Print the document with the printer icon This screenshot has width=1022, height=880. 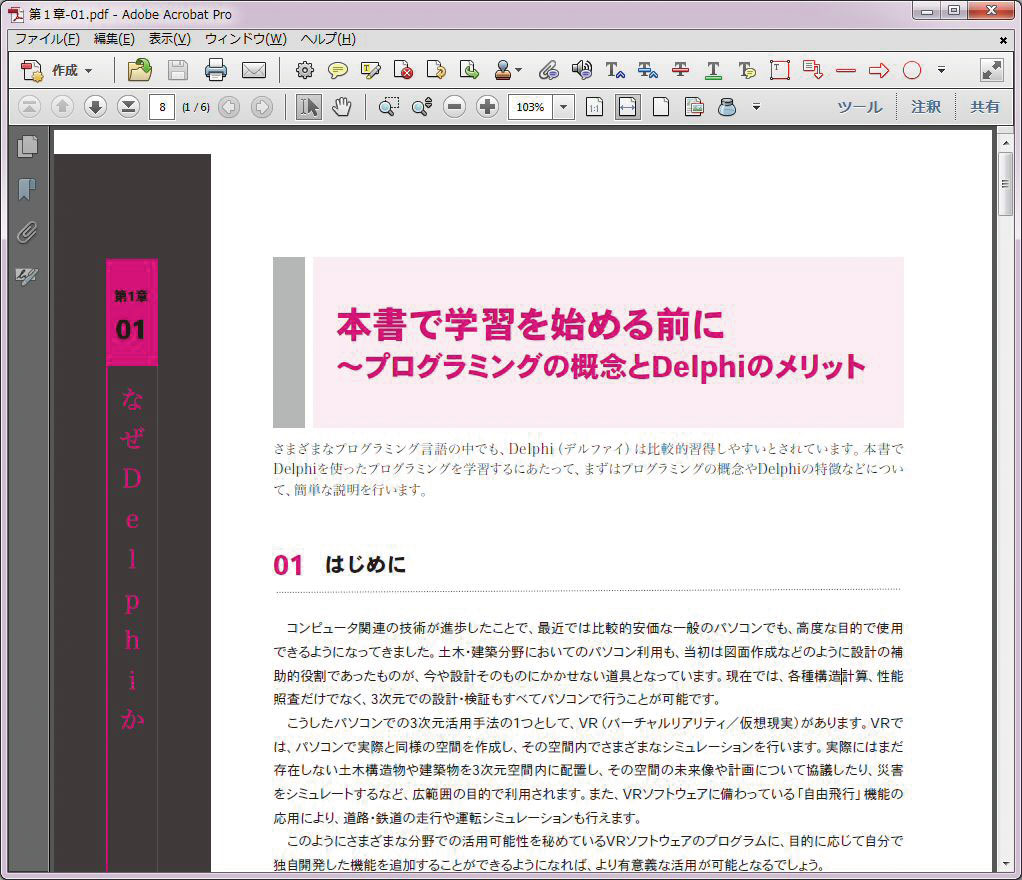216,70
